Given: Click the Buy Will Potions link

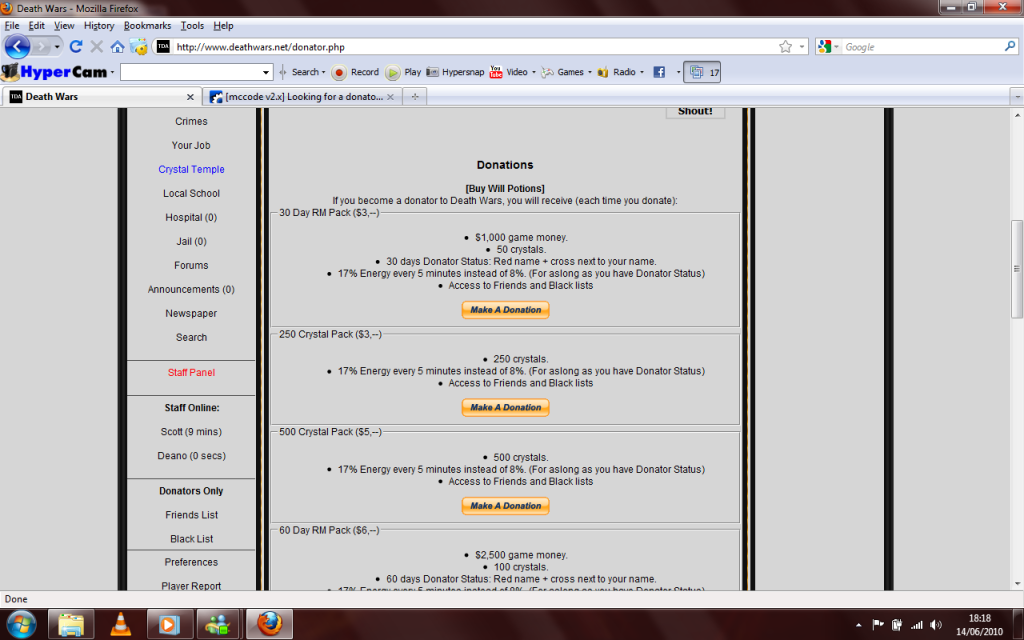Looking at the screenshot, I should pos(505,188).
